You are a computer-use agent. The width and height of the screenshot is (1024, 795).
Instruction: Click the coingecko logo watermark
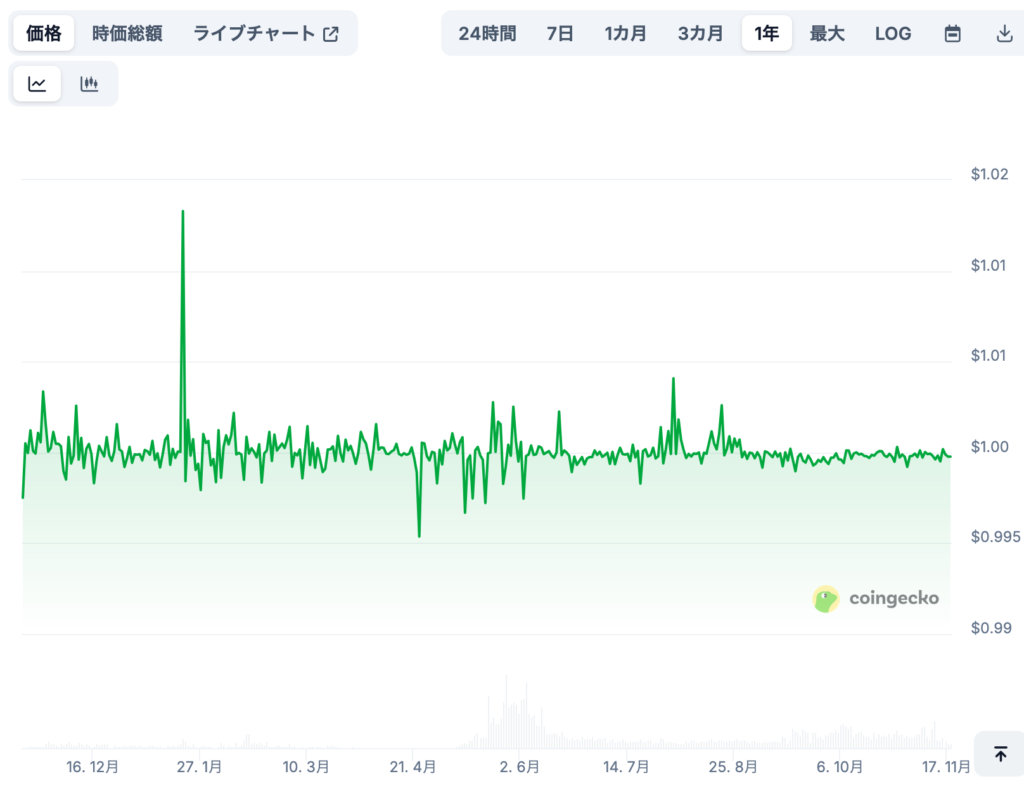point(875,598)
